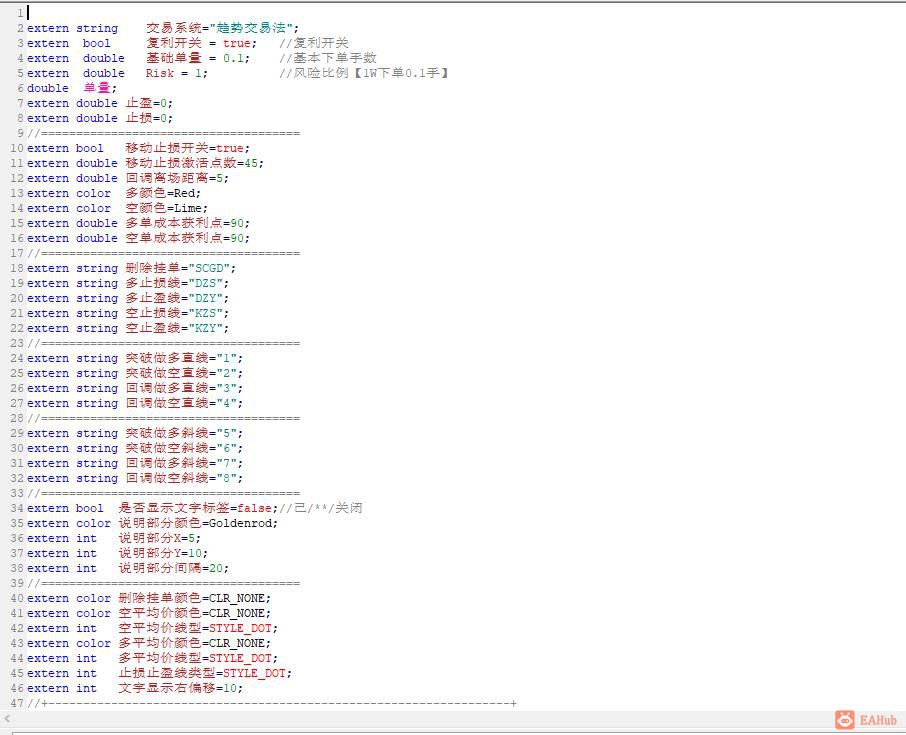Click the 空单成本获利点=90 line
The height and width of the screenshot is (735, 906).
pyautogui.click(x=138, y=238)
